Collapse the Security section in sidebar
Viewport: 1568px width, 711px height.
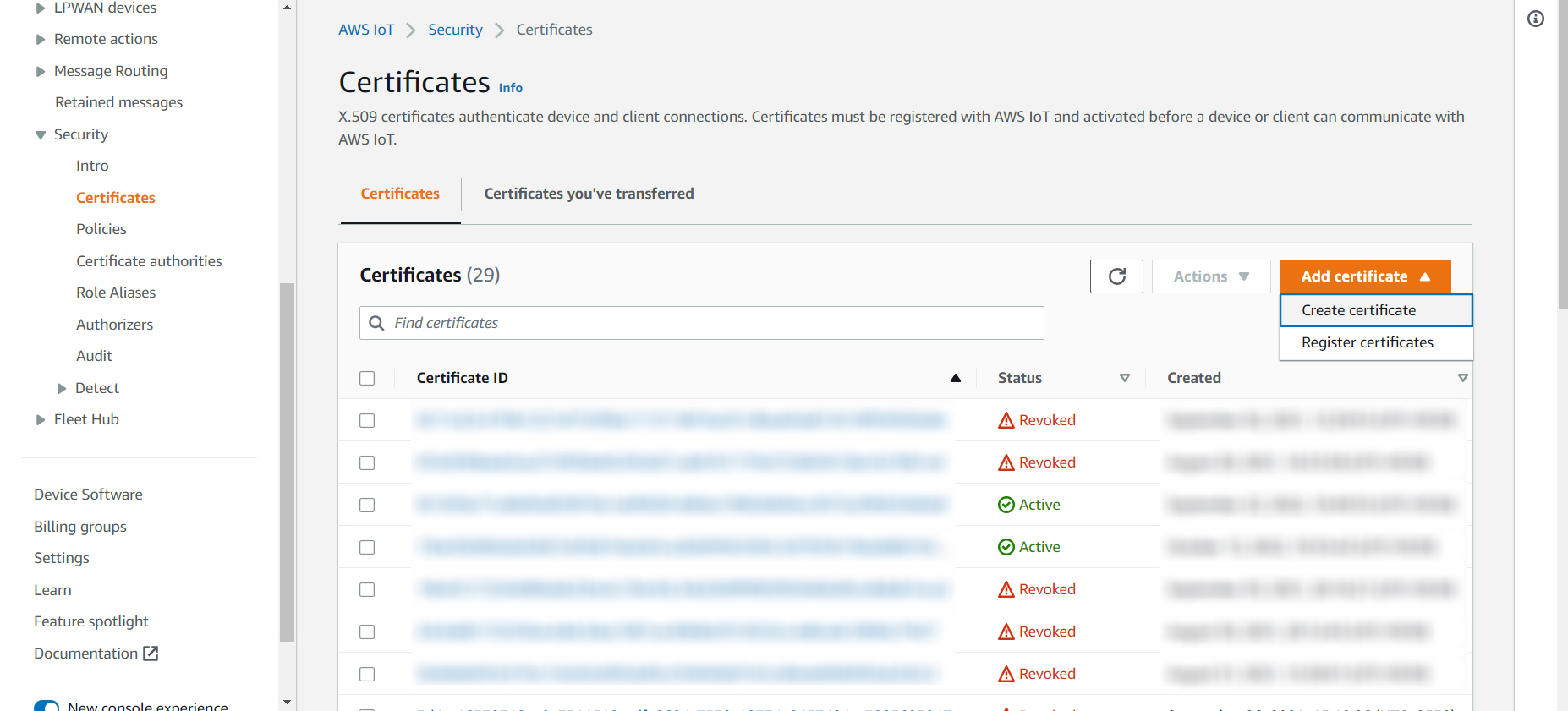(x=41, y=134)
